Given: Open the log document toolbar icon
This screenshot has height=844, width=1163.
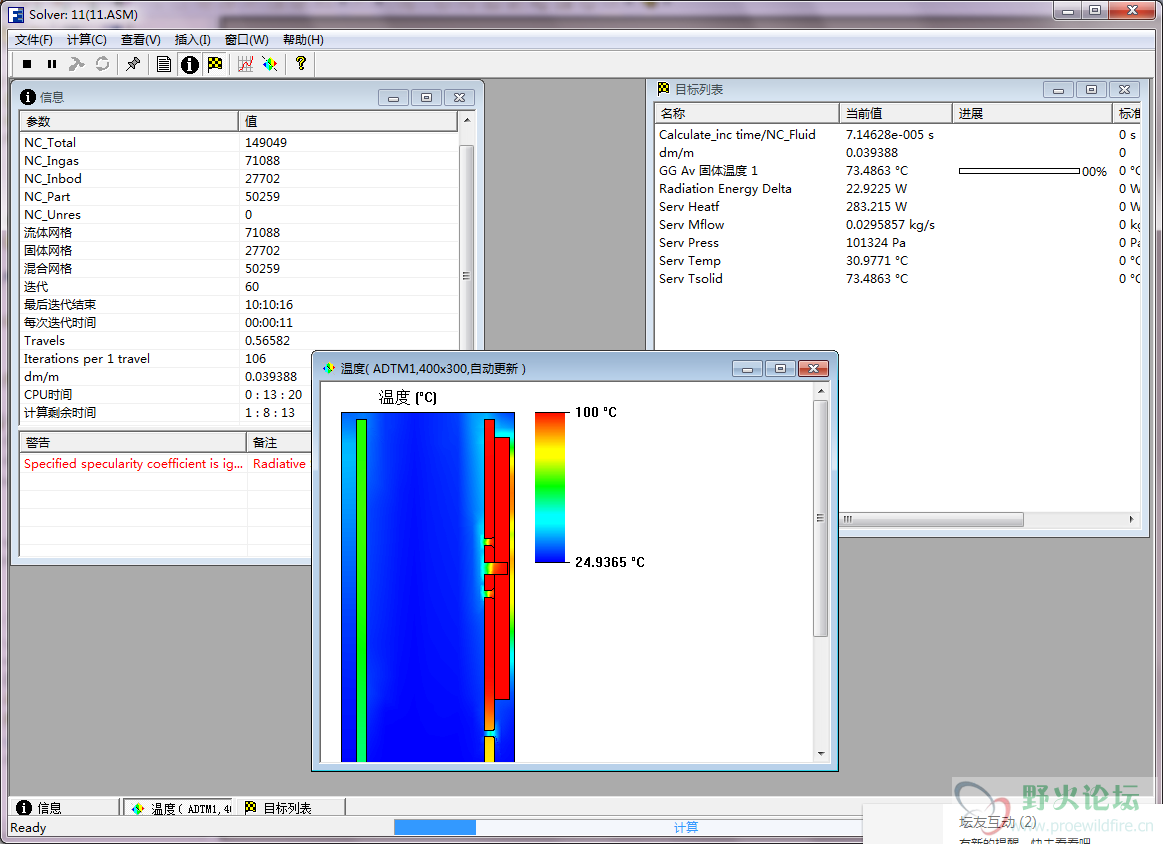Looking at the screenshot, I should tap(164, 65).
